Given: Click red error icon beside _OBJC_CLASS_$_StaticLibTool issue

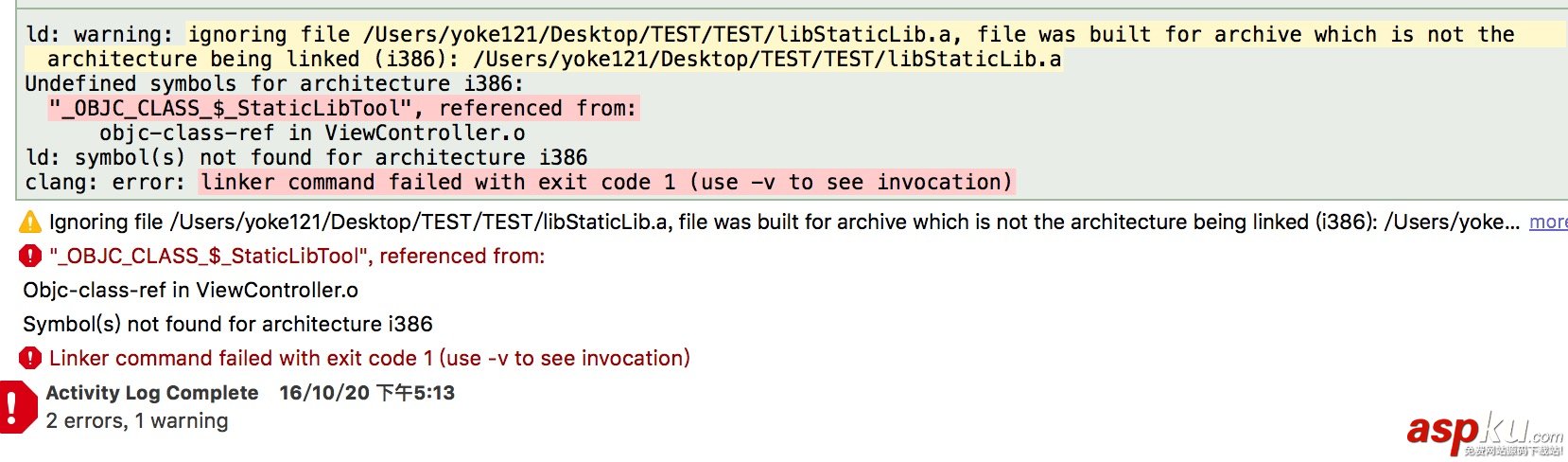Looking at the screenshot, I should click(30, 256).
